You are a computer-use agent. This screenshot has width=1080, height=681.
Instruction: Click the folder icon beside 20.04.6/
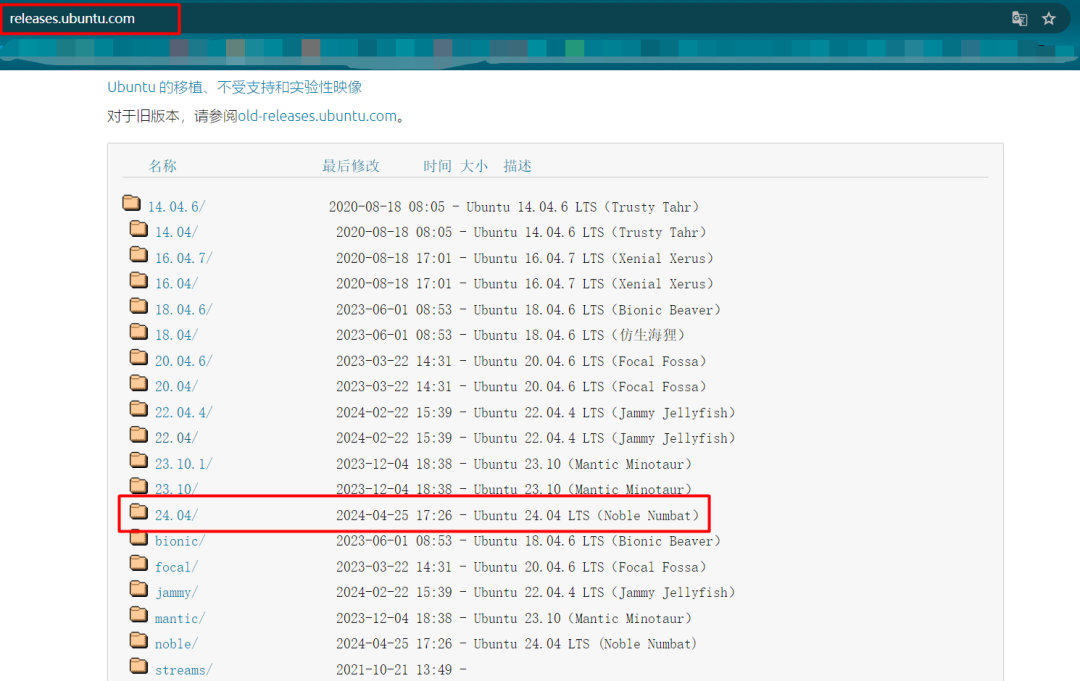(x=138, y=357)
